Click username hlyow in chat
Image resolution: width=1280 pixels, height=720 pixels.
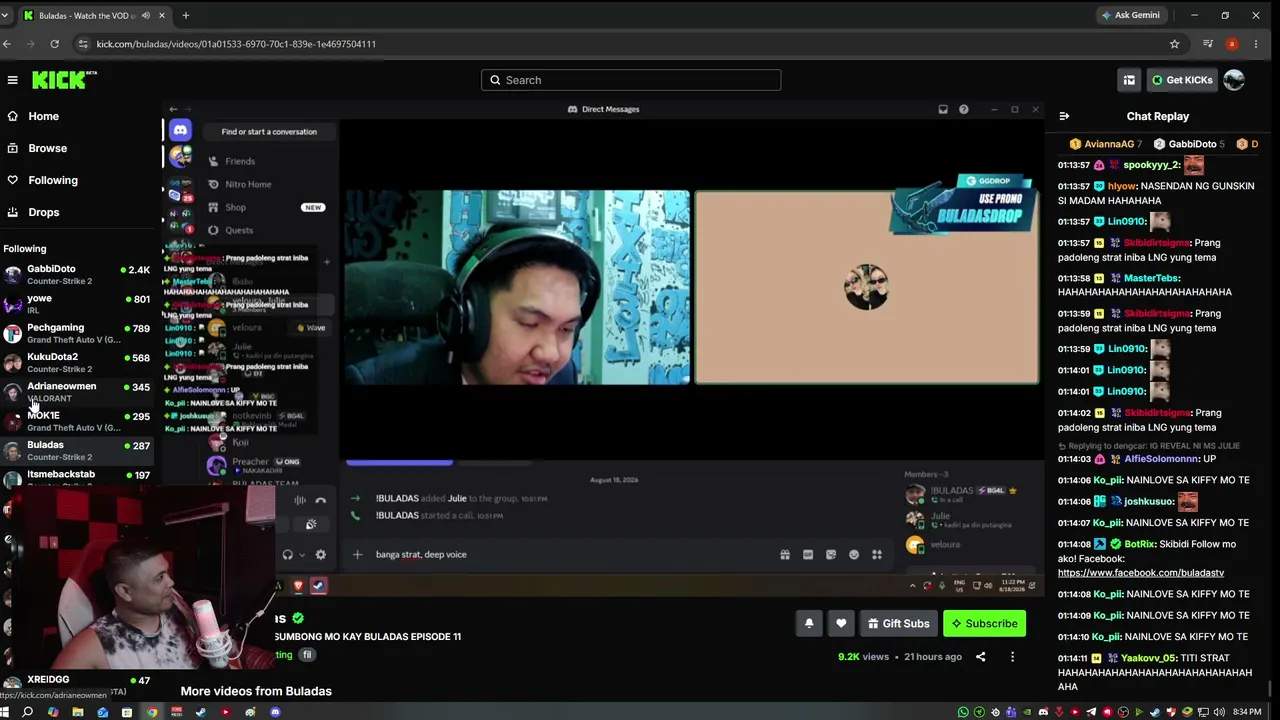tap(1122, 186)
